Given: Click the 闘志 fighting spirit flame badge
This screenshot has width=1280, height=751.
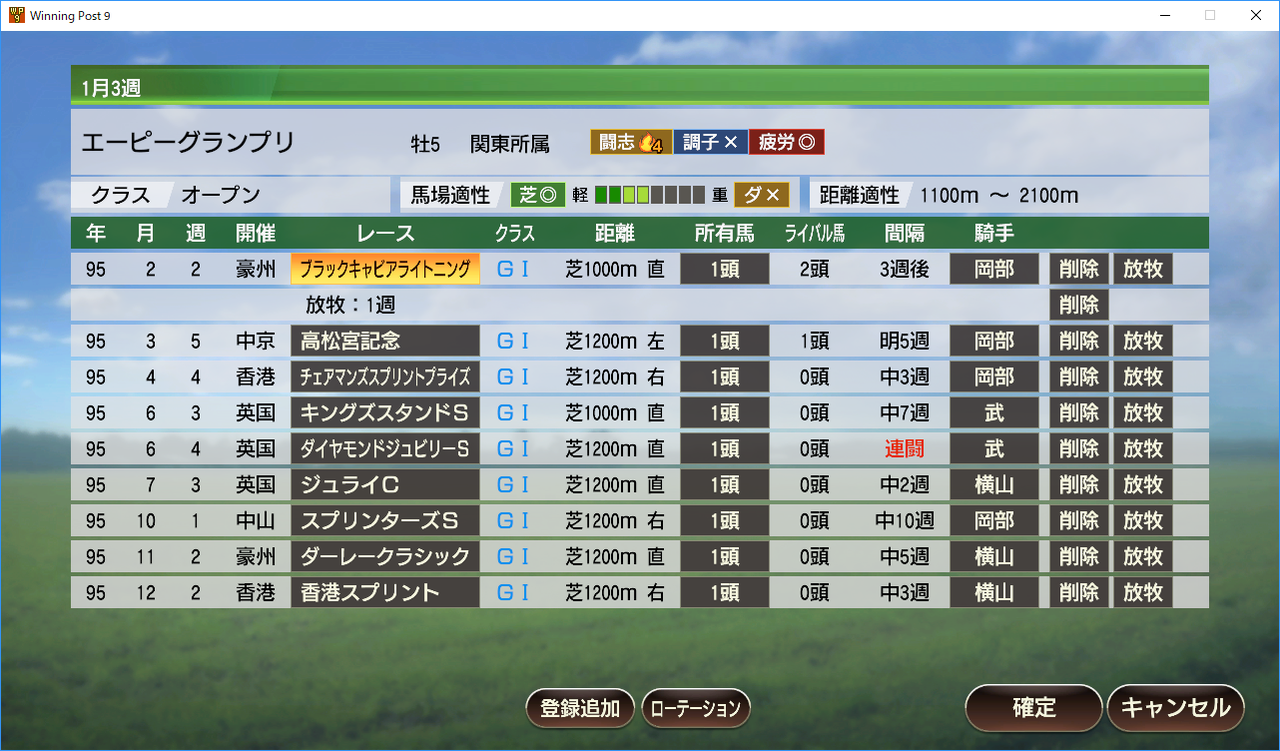Looking at the screenshot, I should 631,142.
